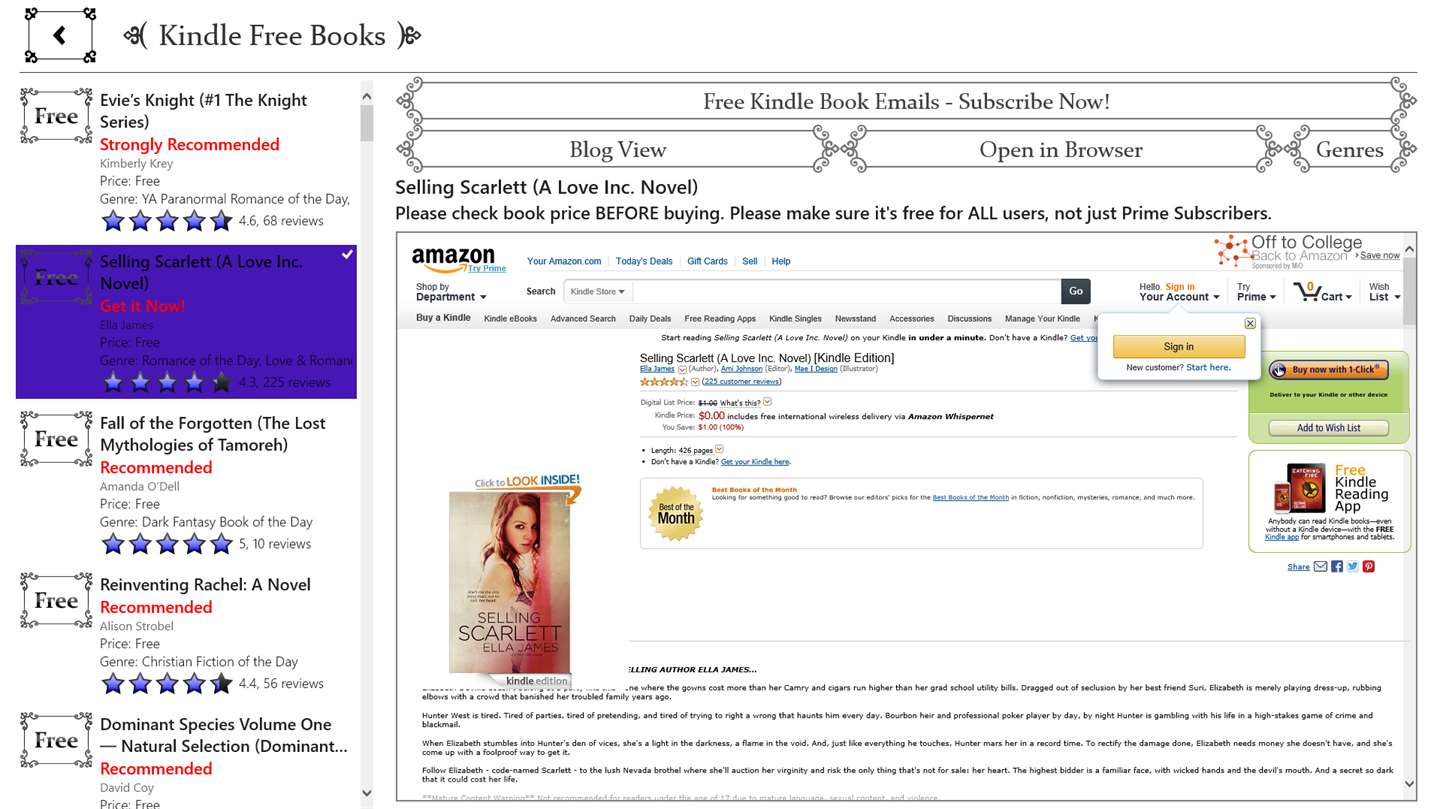
Task: Close the sign-in popup with X
Action: point(1250,323)
